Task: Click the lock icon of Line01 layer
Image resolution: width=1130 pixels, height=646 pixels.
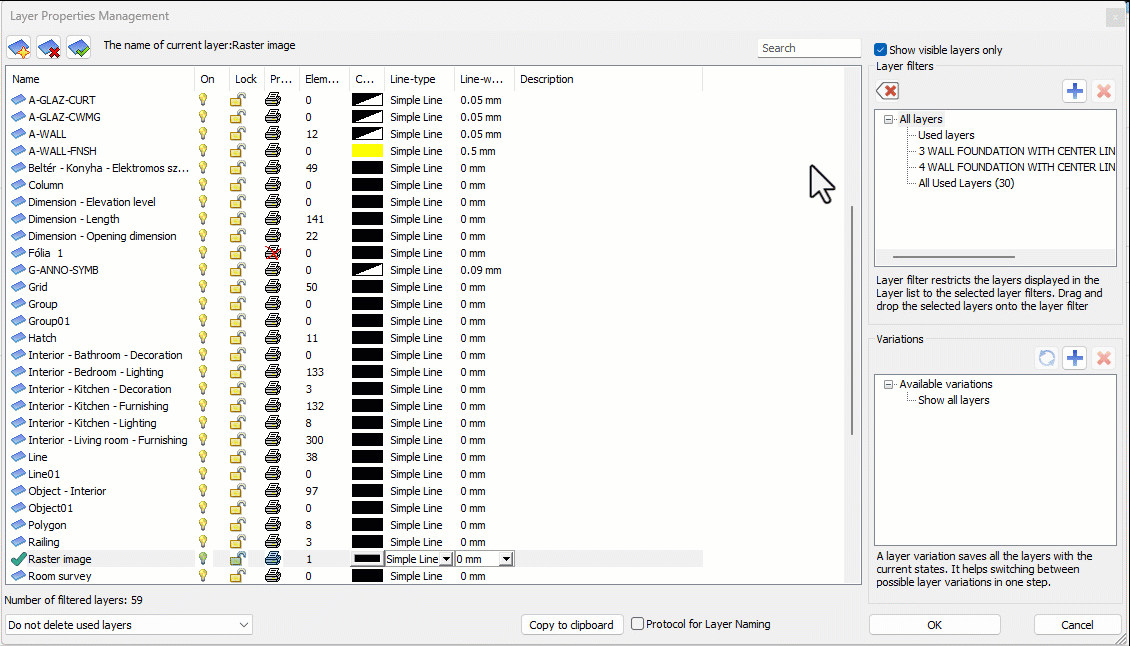Action: click(238, 474)
